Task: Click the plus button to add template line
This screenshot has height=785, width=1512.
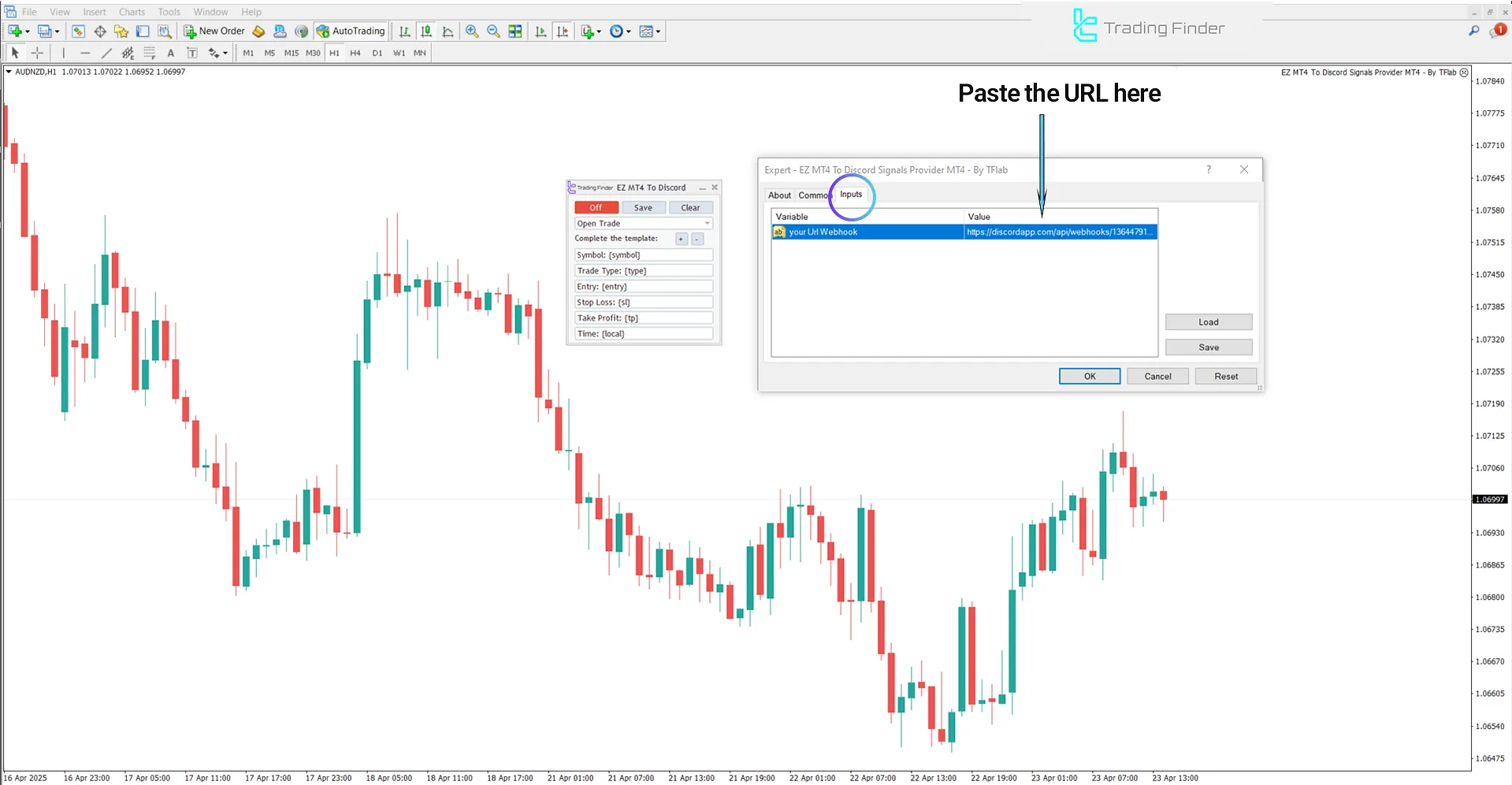Action: tap(682, 239)
